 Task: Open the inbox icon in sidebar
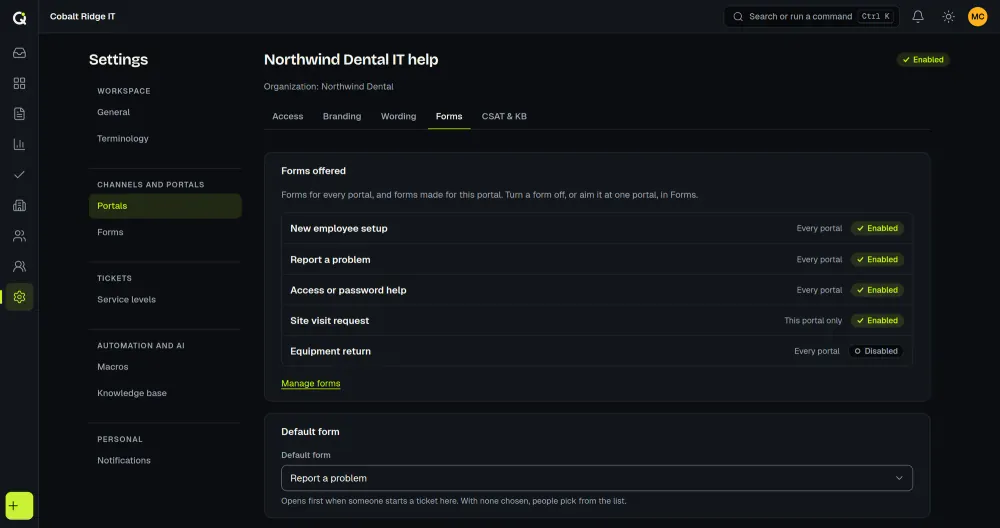pyautogui.click(x=19, y=53)
